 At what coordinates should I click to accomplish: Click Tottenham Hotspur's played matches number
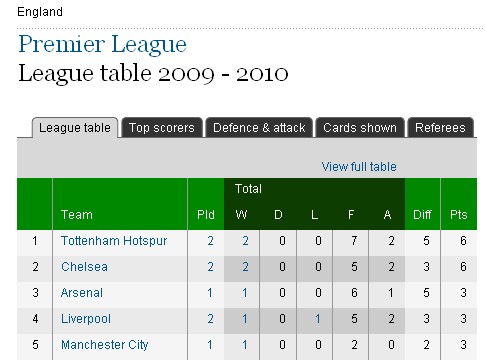pyautogui.click(x=210, y=241)
